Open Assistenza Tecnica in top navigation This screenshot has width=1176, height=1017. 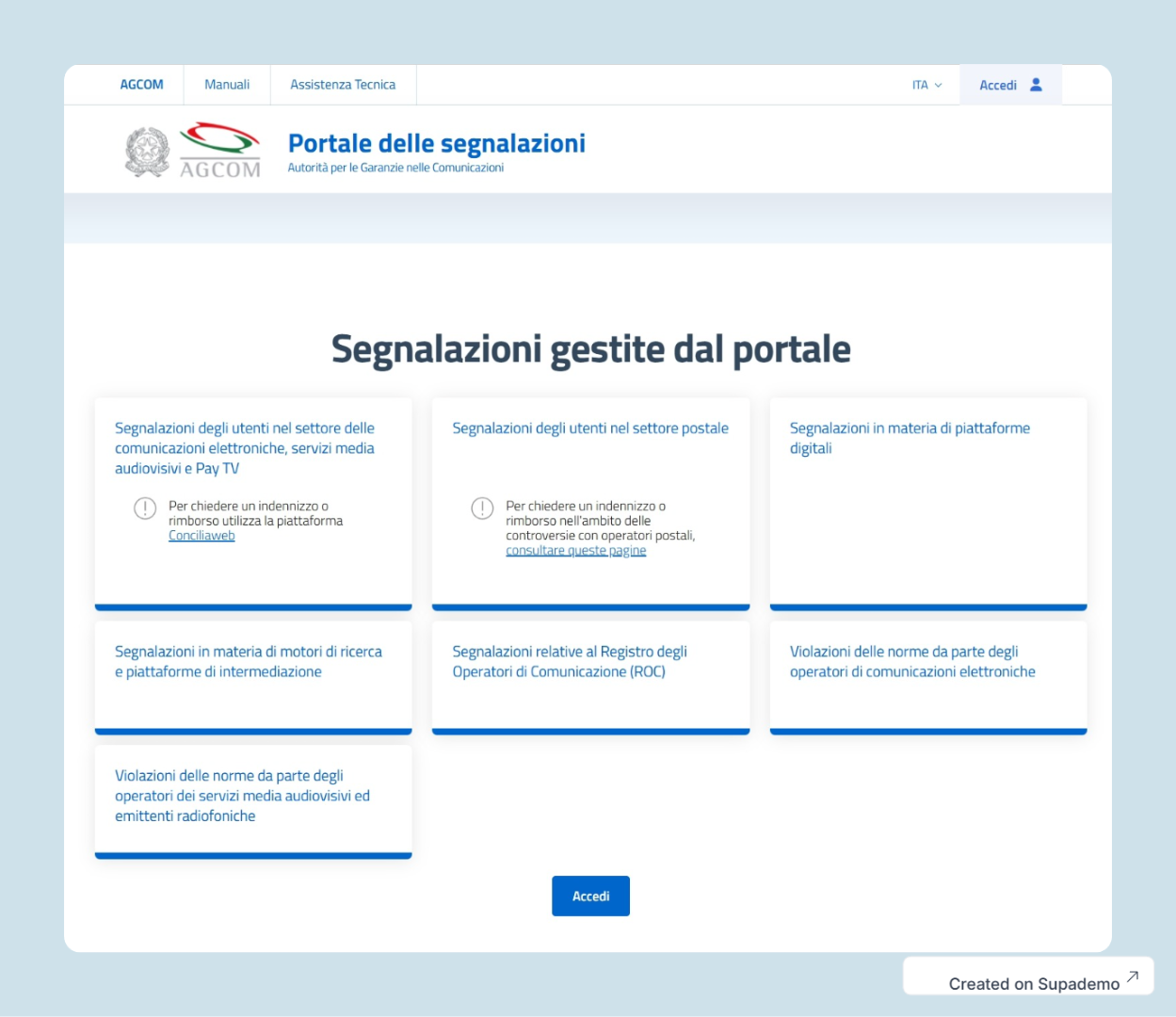(x=343, y=85)
